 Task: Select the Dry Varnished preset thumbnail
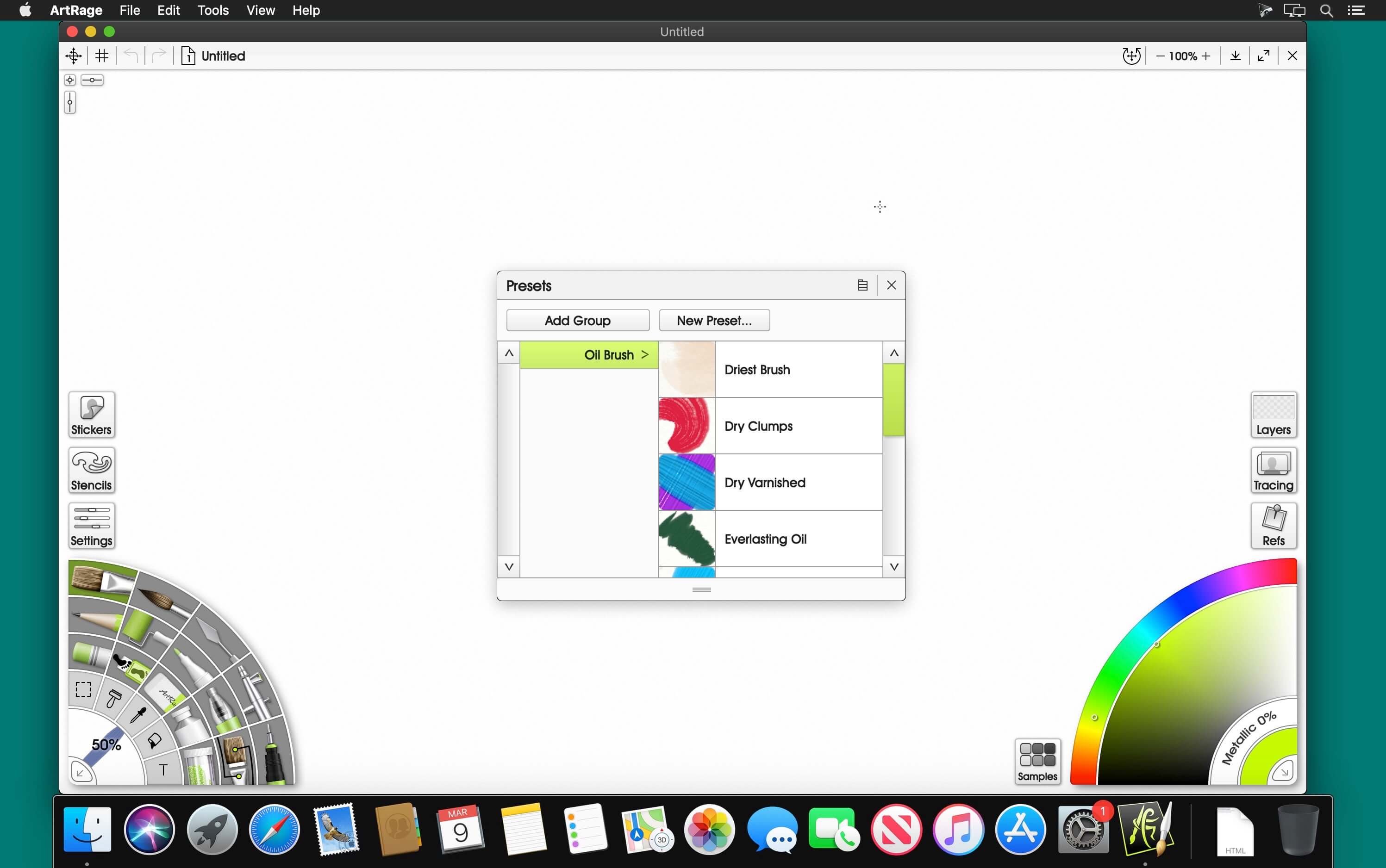(x=687, y=482)
